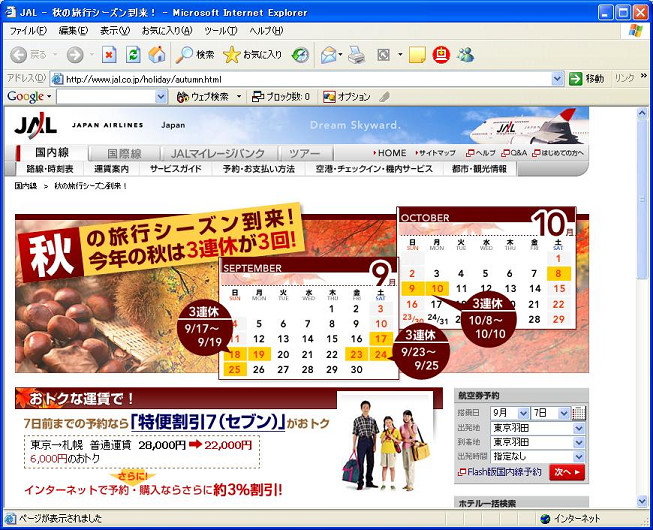Image resolution: width=653 pixels, height=530 pixels.
Task: Click the page icon in address bar
Action: pos(57,79)
